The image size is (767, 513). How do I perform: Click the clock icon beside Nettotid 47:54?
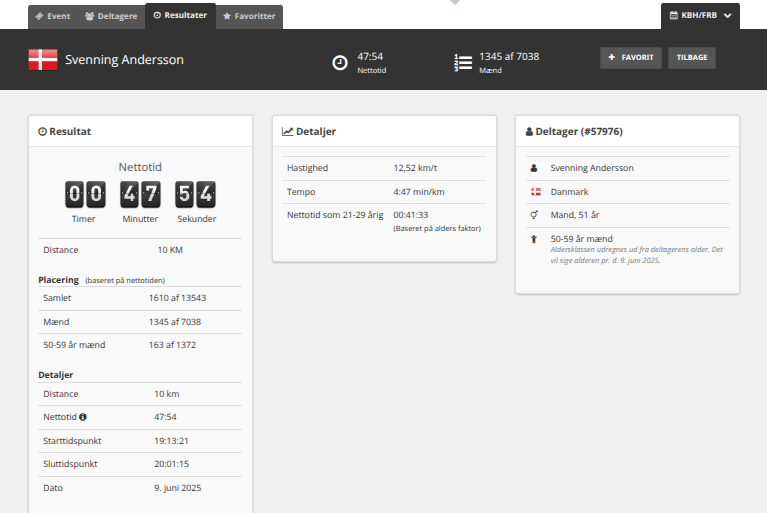coord(340,63)
